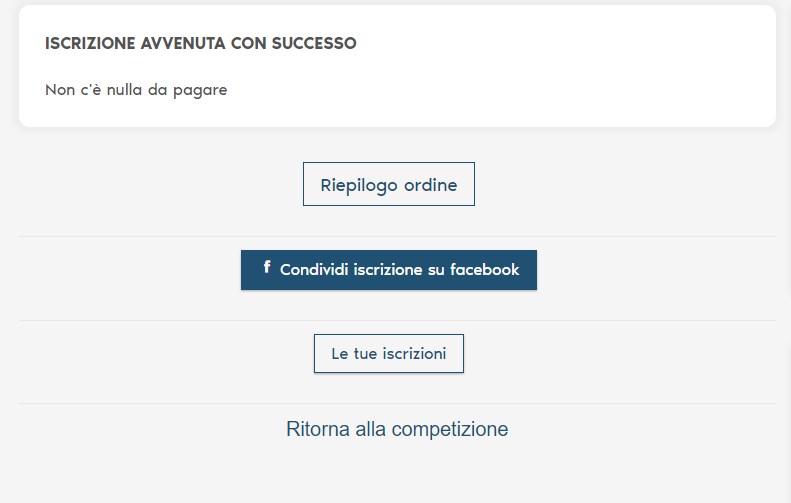Image resolution: width=791 pixels, height=503 pixels.
Task: Click the Facebook "f" logo icon
Action: click(267, 267)
